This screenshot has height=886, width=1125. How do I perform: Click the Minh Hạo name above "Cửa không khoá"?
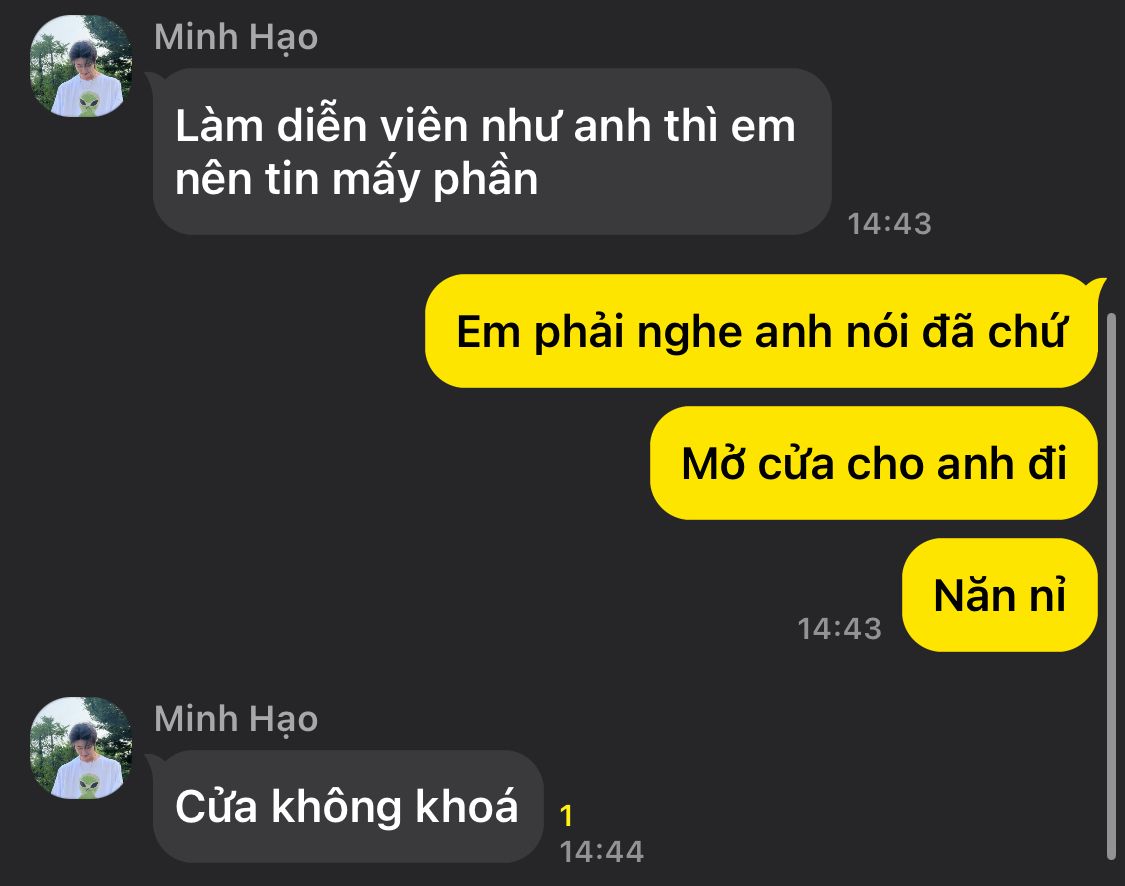(236, 719)
